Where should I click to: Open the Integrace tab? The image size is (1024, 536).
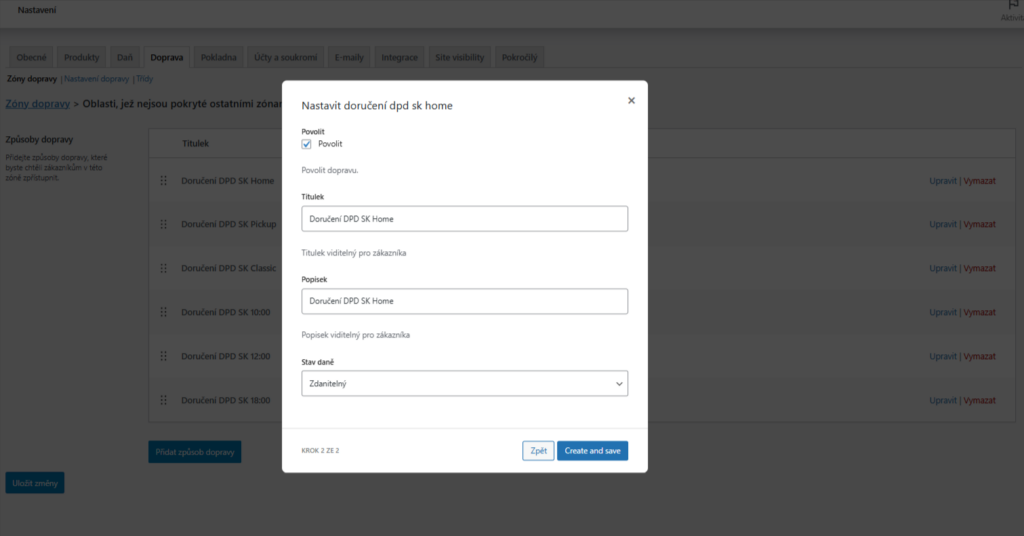(399, 57)
